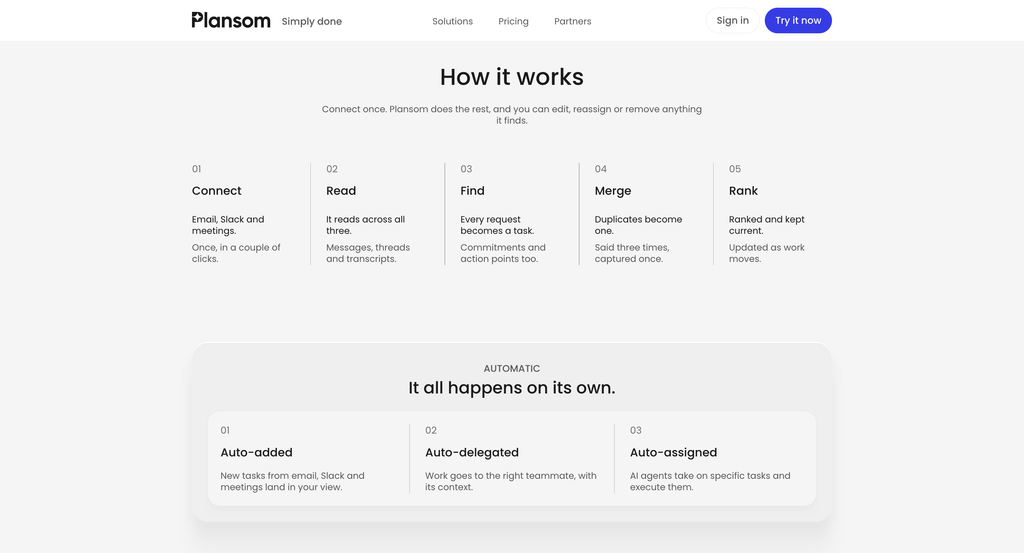Go to the Pricing page
The height and width of the screenshot is (553, 1024).
click(x=513, y=21)
